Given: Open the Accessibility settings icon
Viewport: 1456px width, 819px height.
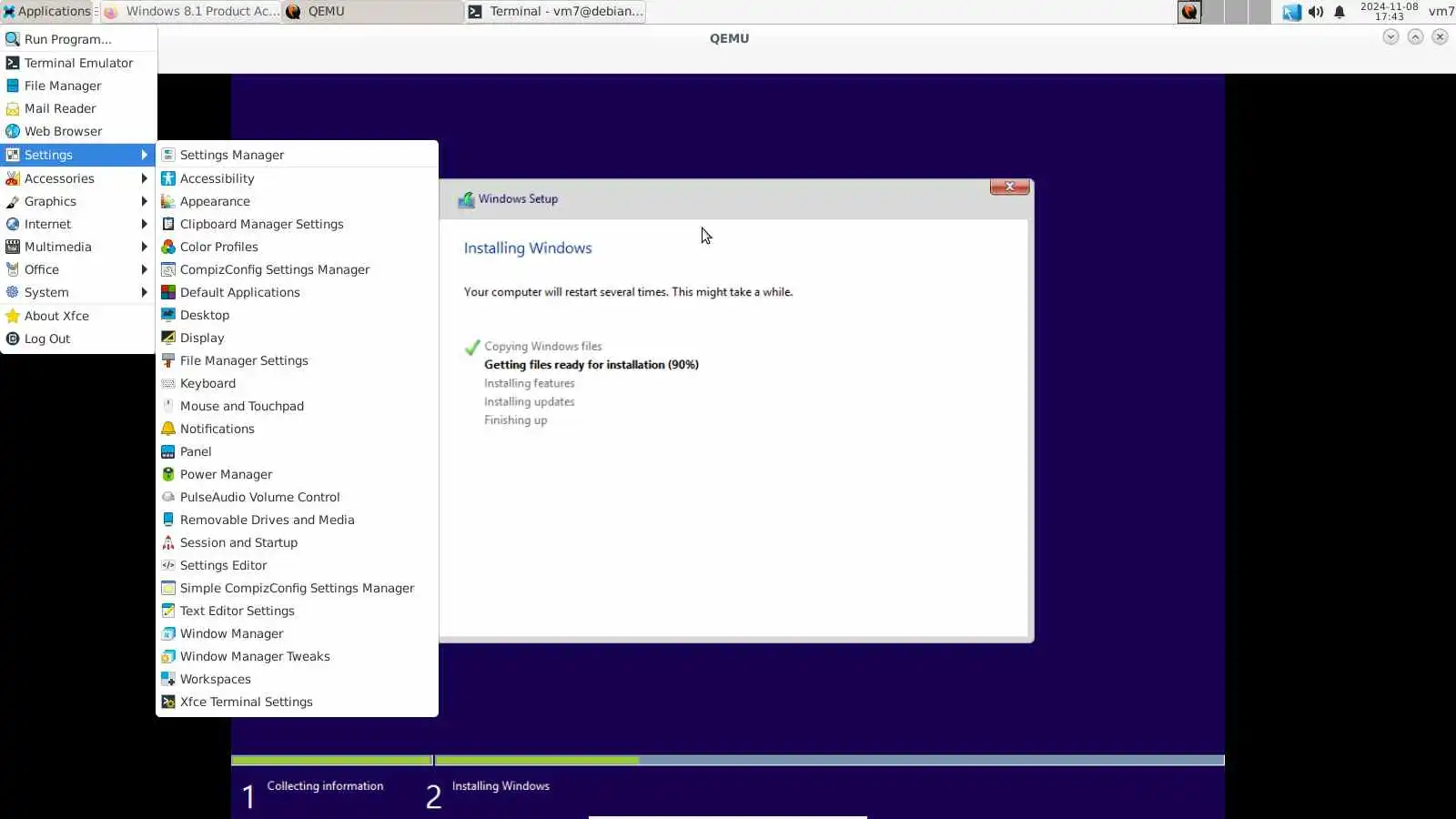Looking at the screenshot, I should pos(168,178).
